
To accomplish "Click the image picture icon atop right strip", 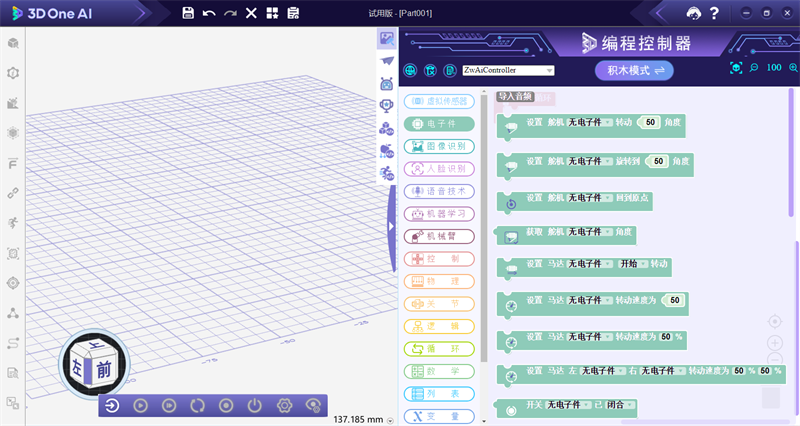I will coord(387,39).
